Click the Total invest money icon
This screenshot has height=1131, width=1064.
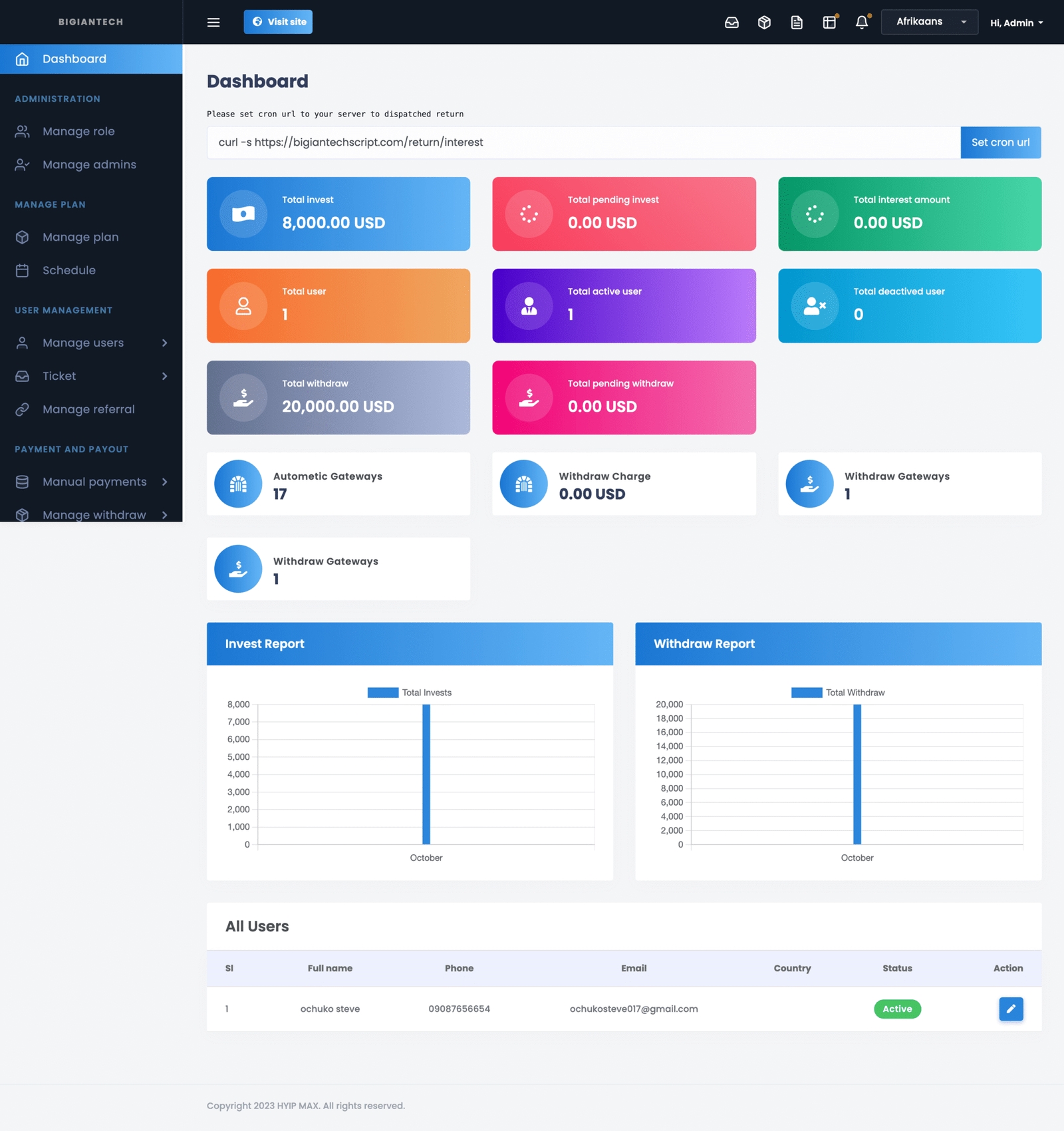tap(243, 214)
